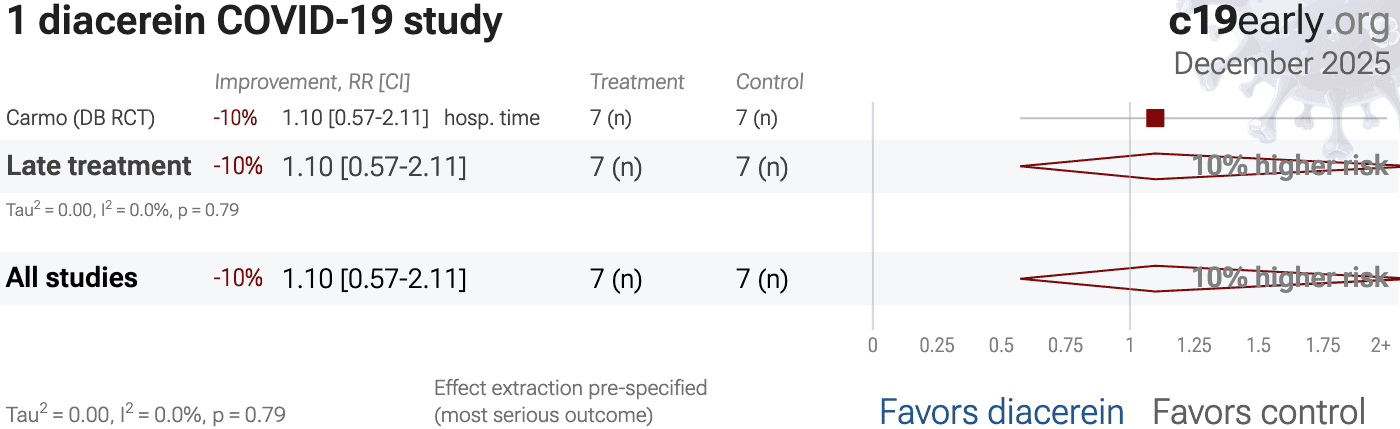Click the 2+ tick label on the axis
Image resolution: width=1400 pixels, height=429 pixels.
1380,346
